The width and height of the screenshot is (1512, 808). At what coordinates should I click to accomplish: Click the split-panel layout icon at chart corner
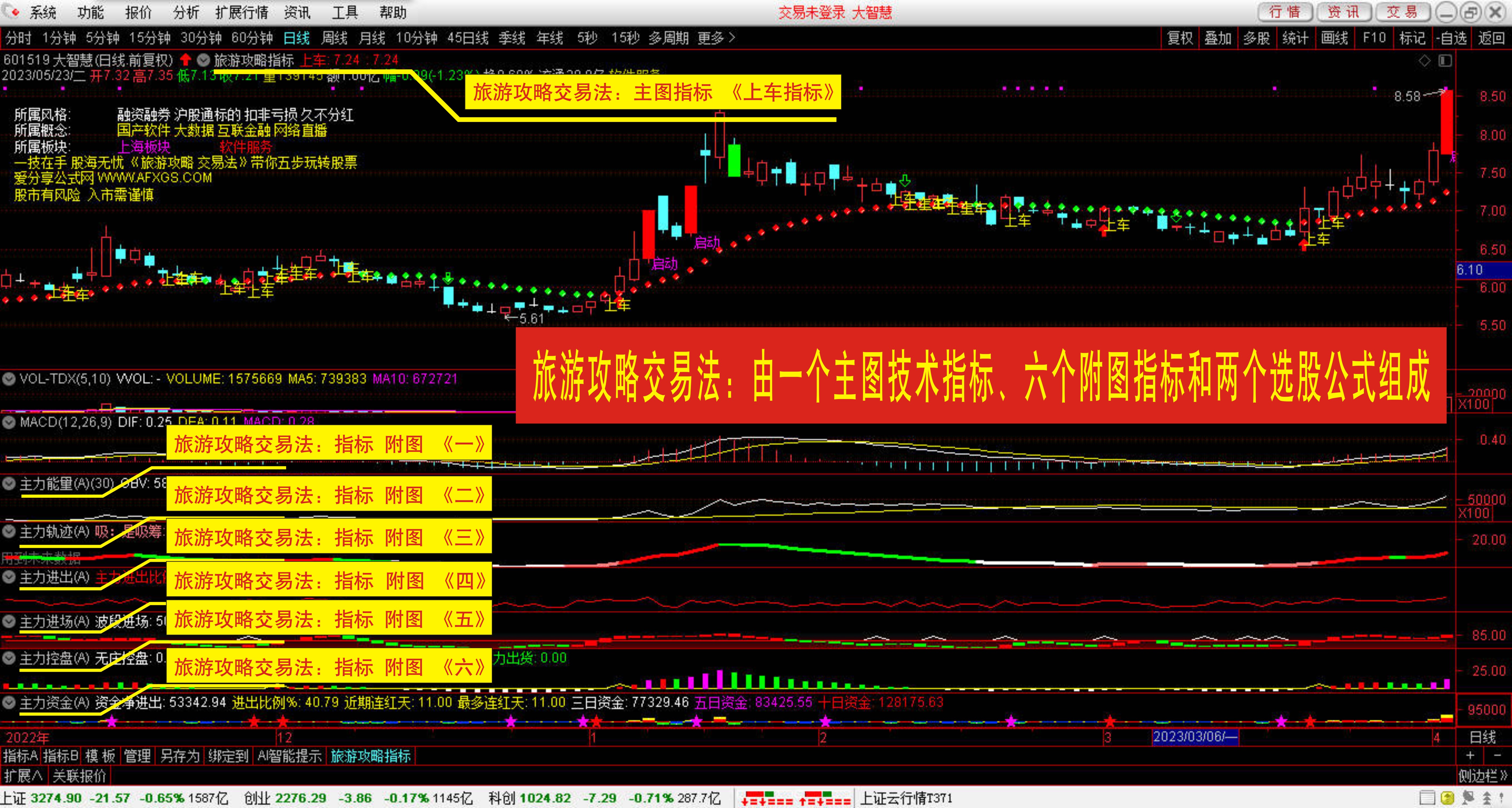(1445, 61)
